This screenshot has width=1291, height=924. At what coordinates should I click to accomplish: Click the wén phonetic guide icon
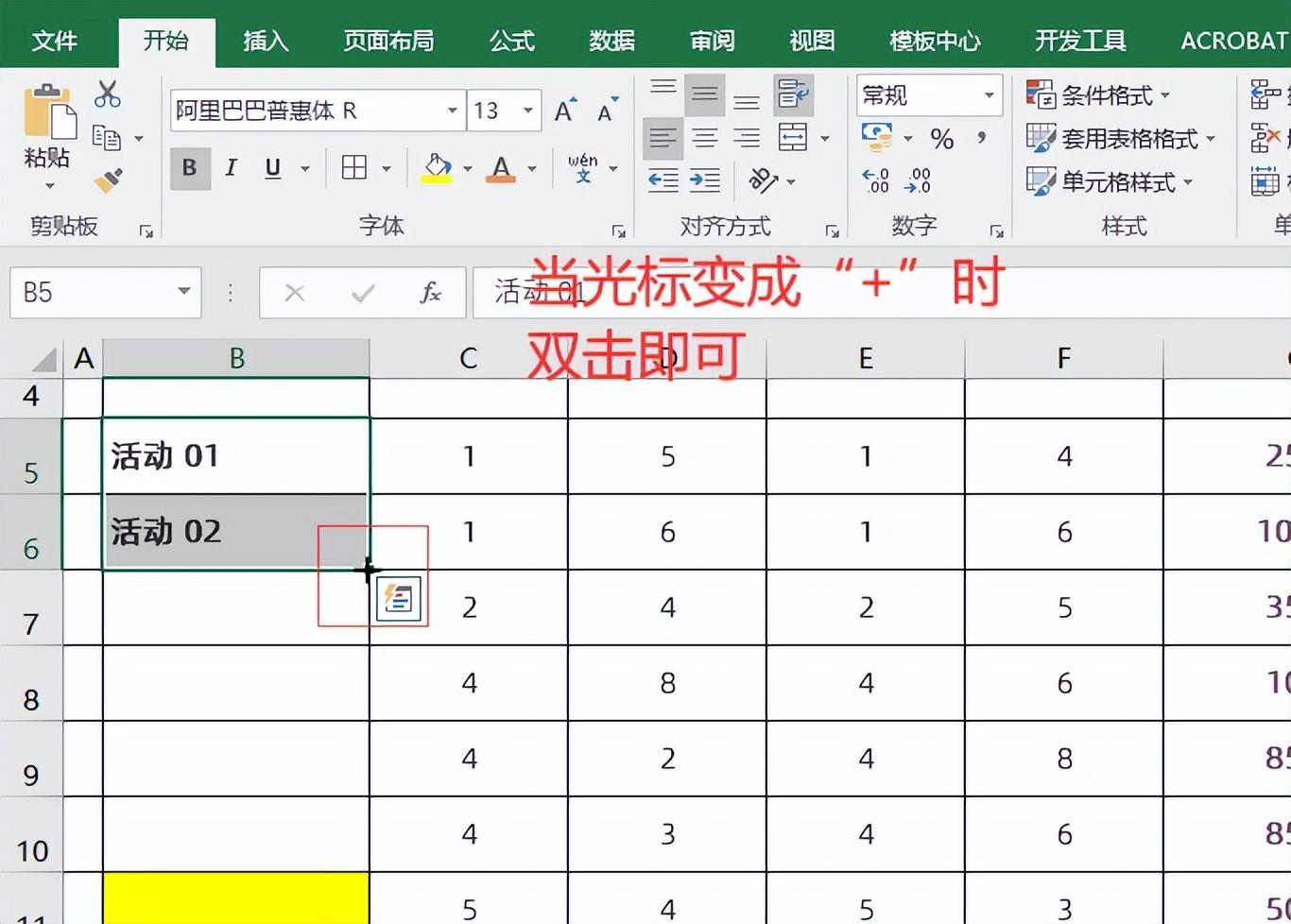(583, 168)
